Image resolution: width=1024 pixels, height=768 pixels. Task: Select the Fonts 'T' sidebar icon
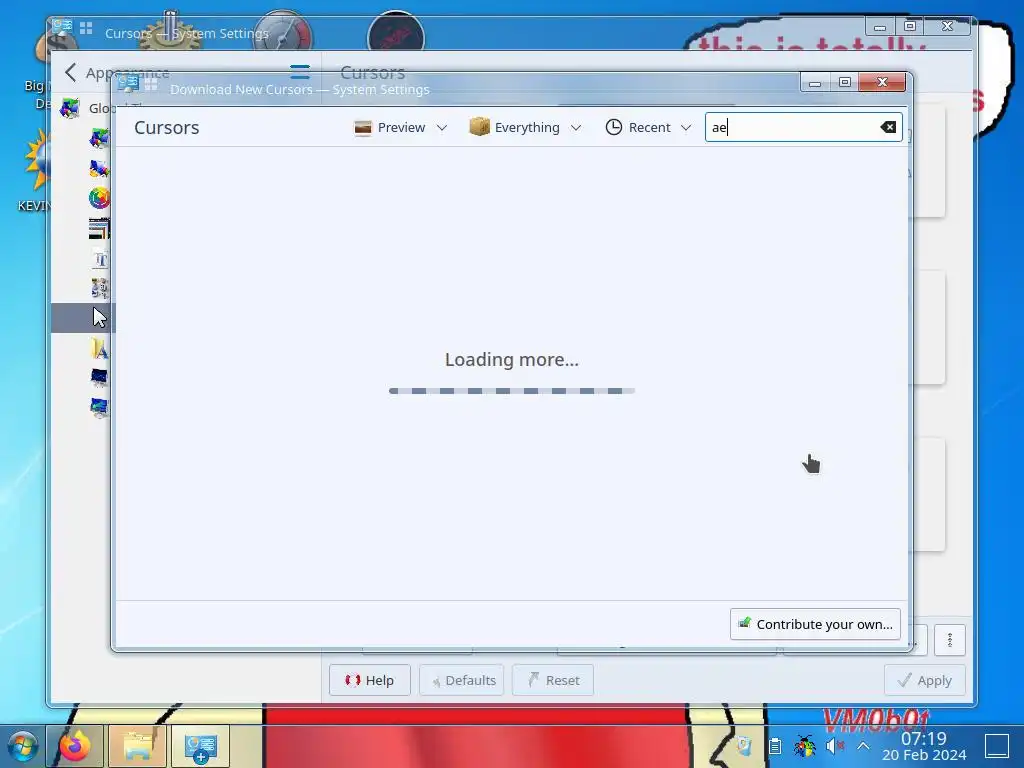point(100,259)
